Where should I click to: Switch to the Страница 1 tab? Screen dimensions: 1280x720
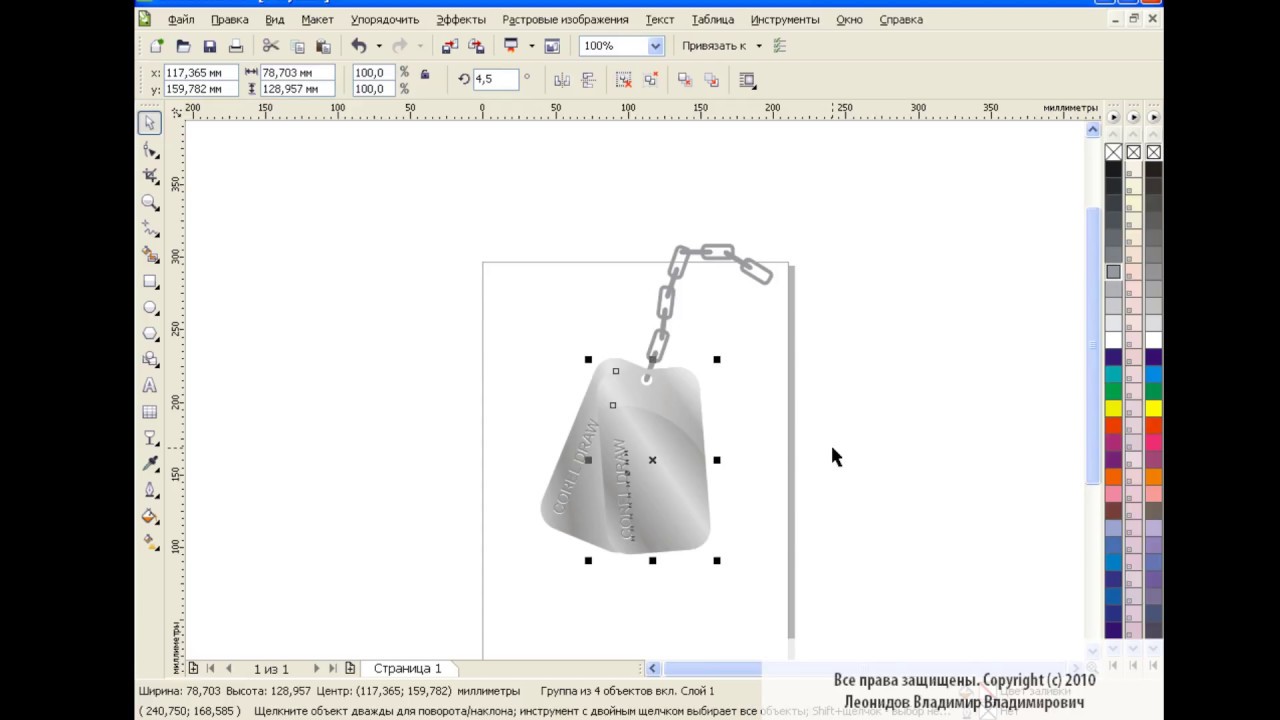click(407, 668)
